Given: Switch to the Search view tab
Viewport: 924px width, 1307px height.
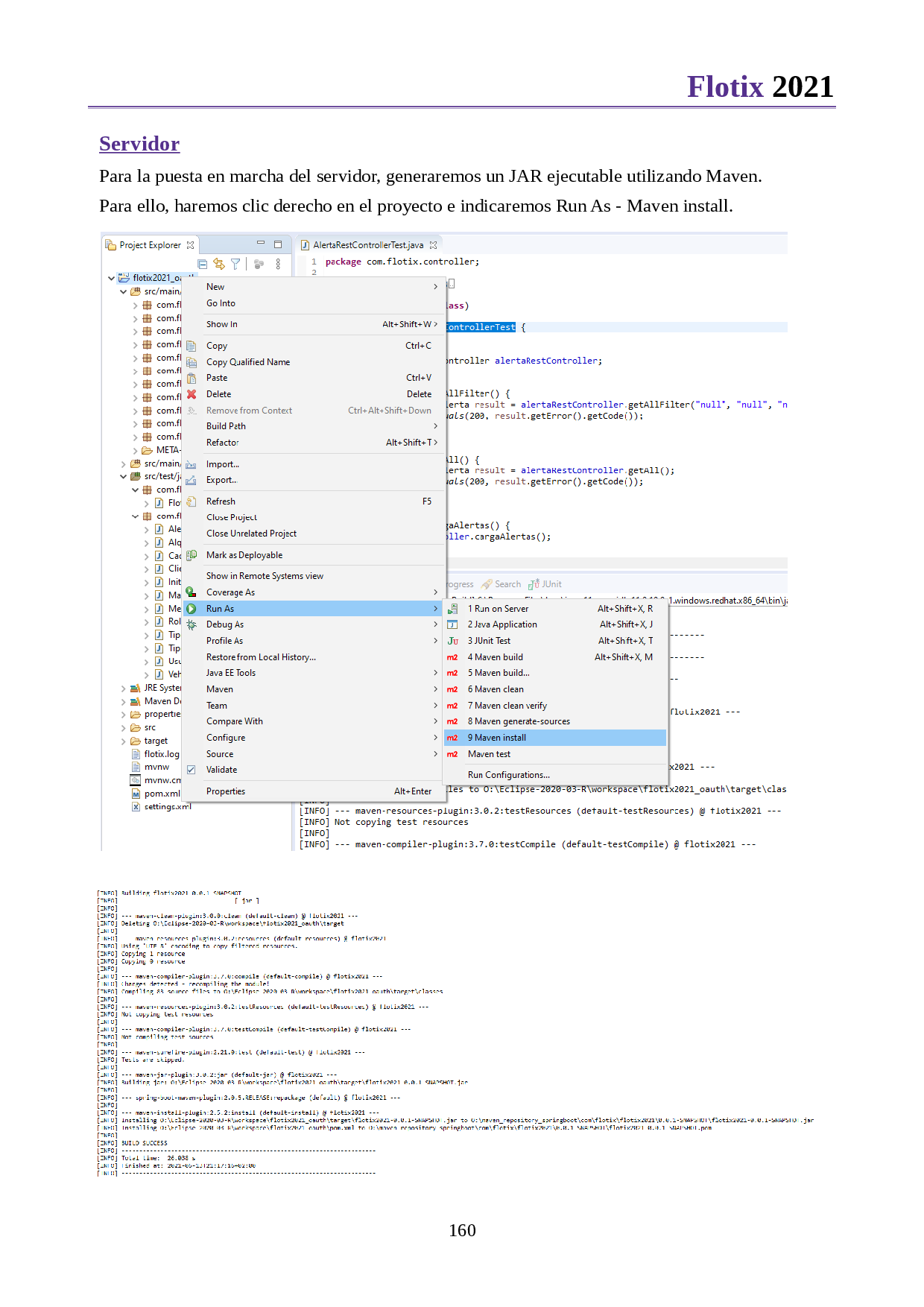Looking at the screenshot, I should point(501,584).
